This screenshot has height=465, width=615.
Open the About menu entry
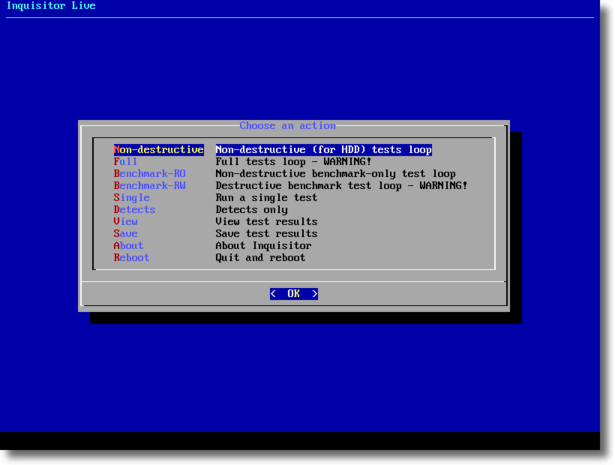pyautogui.click(x=128, y=245)
